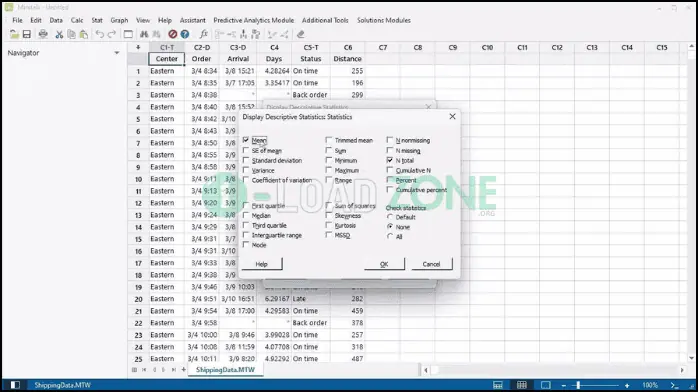The width and height of the screenshot is (698, 392).
Task: Go to first worksheet tab arrow
Action: pos(144,370)
